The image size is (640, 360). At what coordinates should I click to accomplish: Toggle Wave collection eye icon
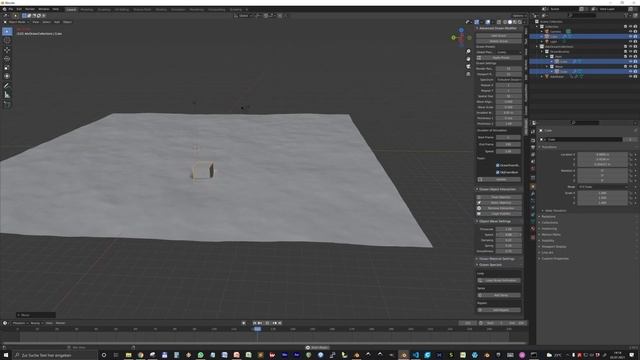pos(630,66)
